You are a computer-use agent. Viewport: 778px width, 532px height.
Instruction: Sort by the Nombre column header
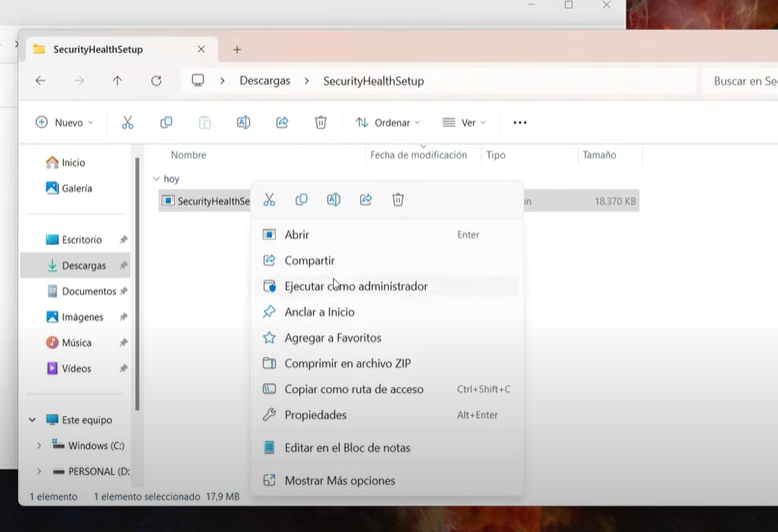(x=189, y=155)
